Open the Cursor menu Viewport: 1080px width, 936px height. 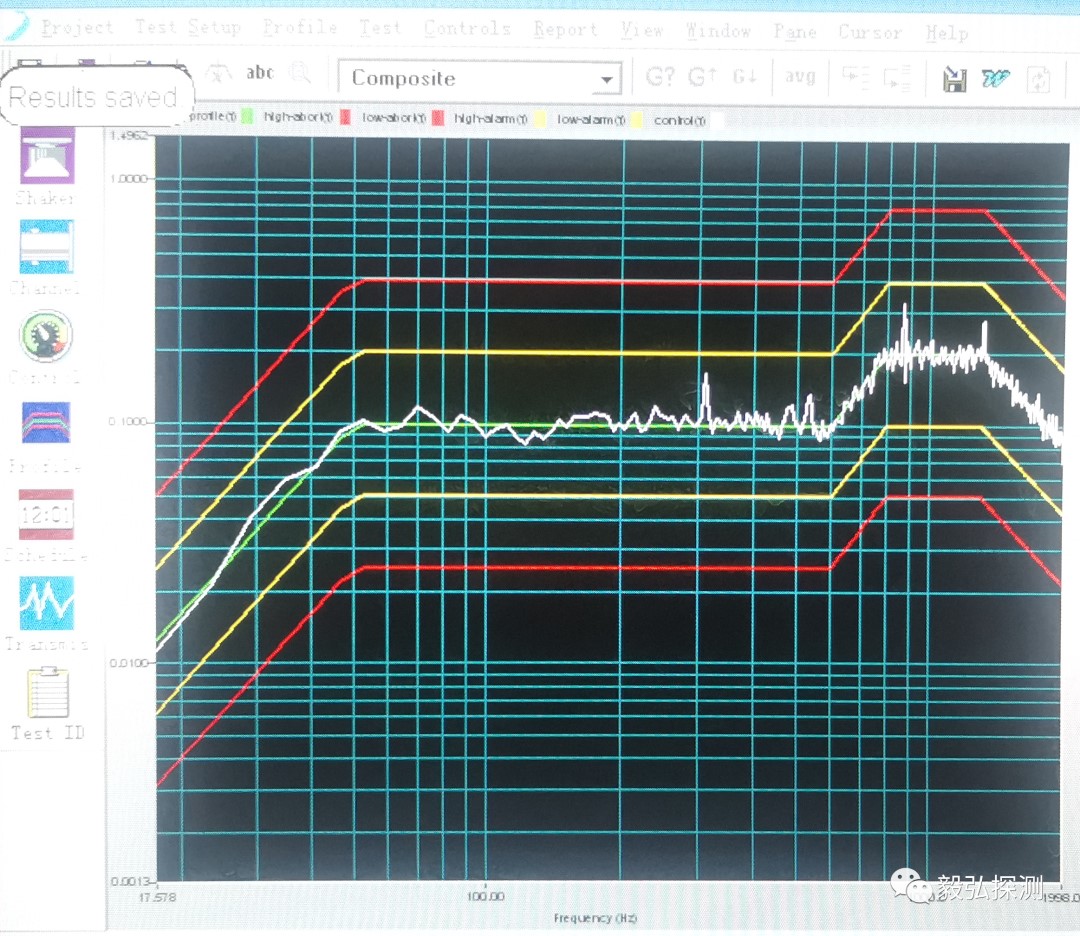(869, 33)
